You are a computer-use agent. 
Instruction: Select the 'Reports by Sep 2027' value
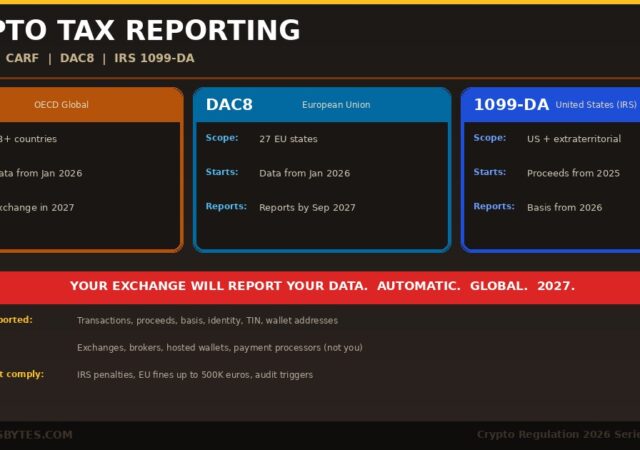(307, 207)
